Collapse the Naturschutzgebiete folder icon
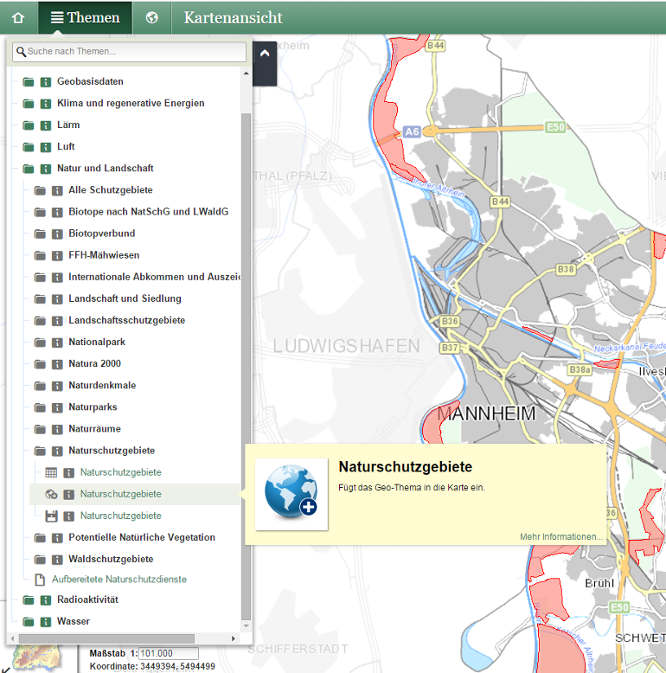Screen dimensions: 666x673 coord(40,451)
